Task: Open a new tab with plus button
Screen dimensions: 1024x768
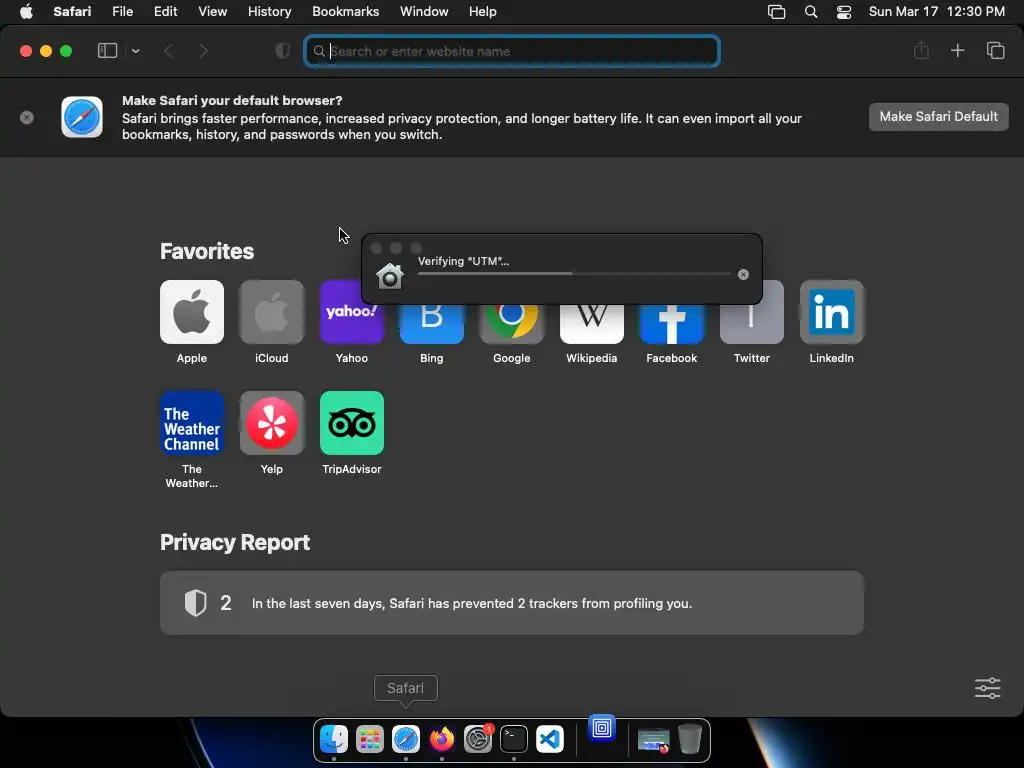Action: 957,50
